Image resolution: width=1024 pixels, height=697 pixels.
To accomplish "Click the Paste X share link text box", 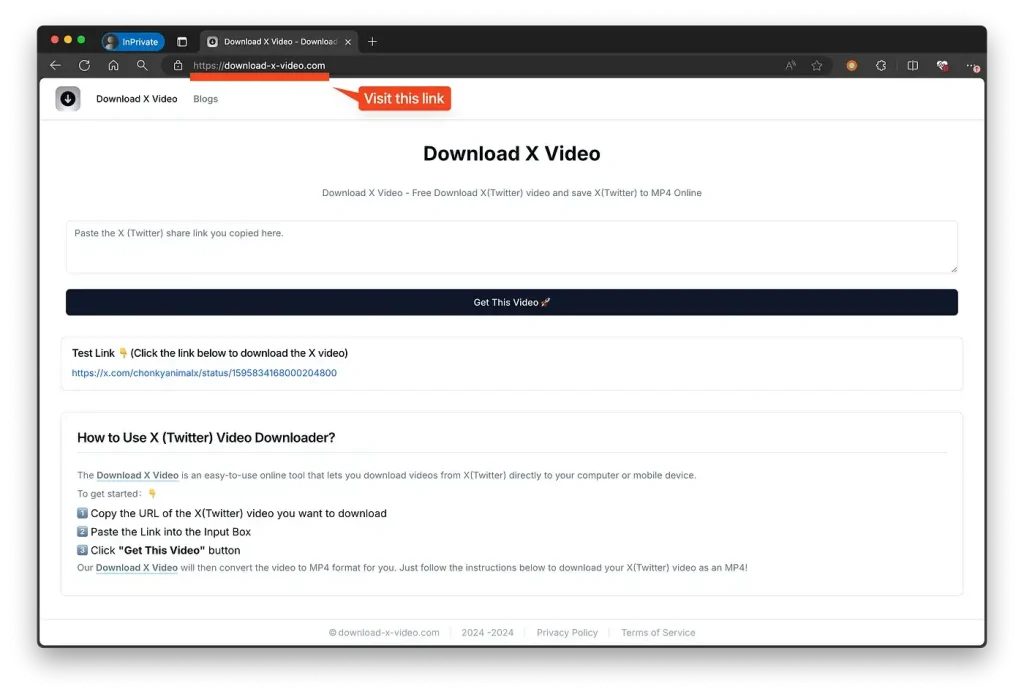I will (x=511, y=247).
